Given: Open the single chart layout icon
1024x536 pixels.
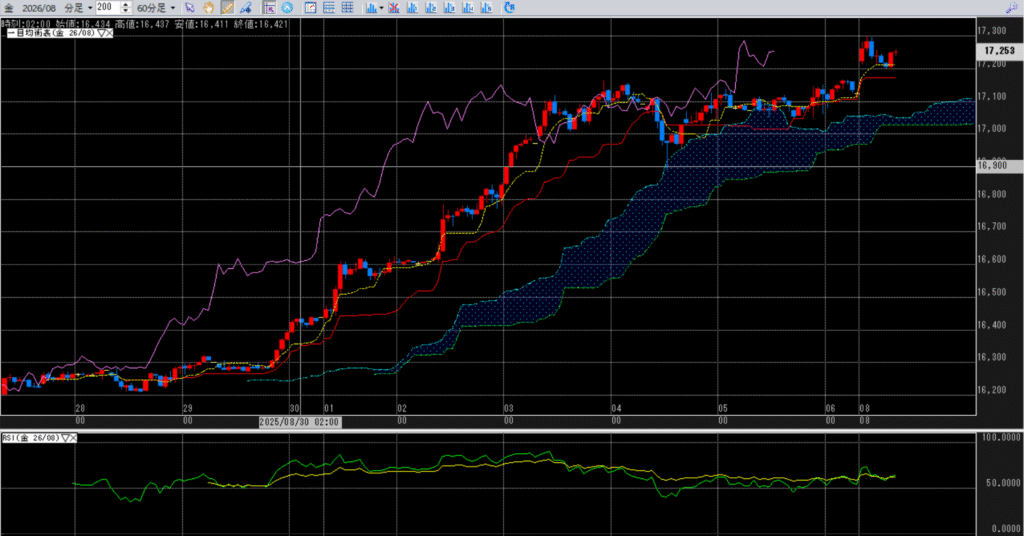Looking at the screenshot, I should [310, 8].
